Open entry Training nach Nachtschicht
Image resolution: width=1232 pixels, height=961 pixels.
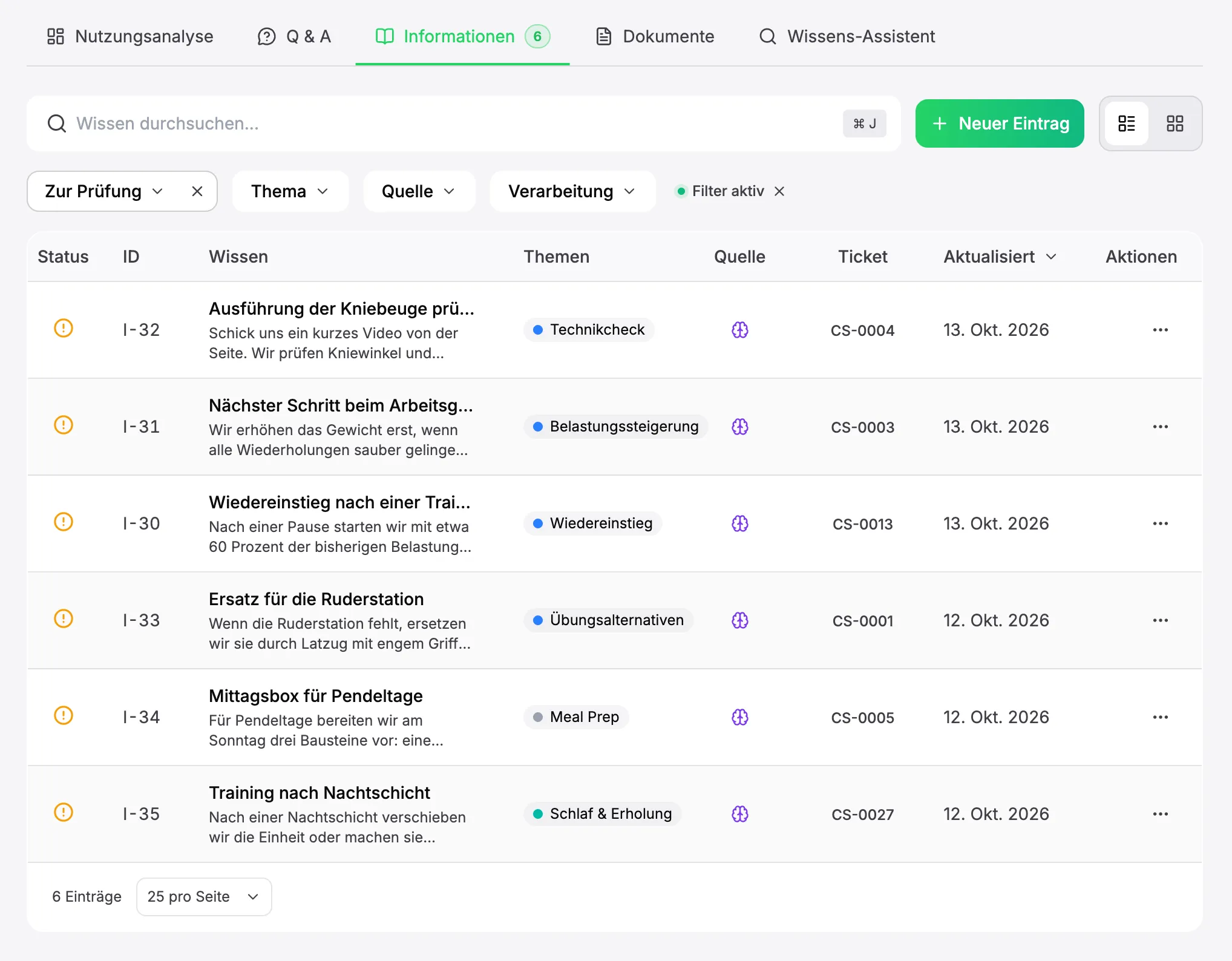tap(319, 793)
